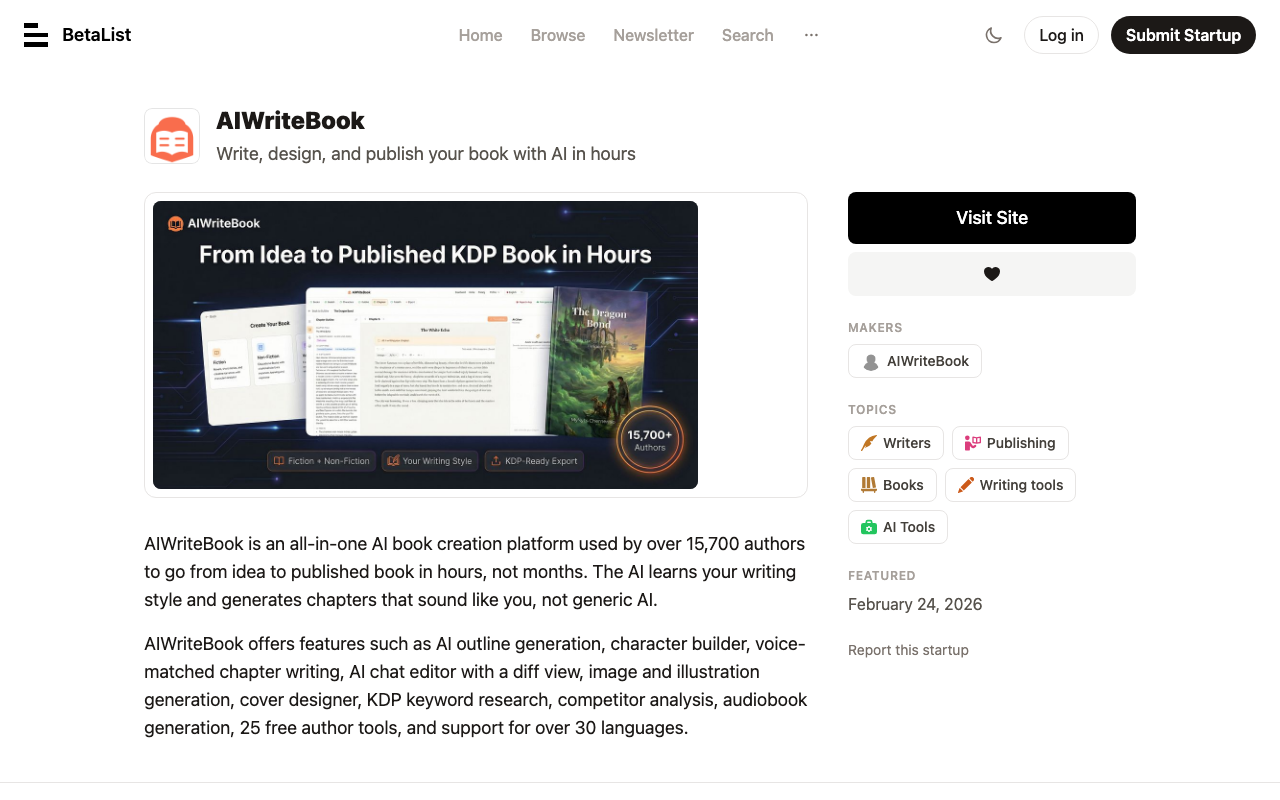Click the February 24, 2026 featured date
The height and width of the screenshot is (800, 1280).
(915, 604)
